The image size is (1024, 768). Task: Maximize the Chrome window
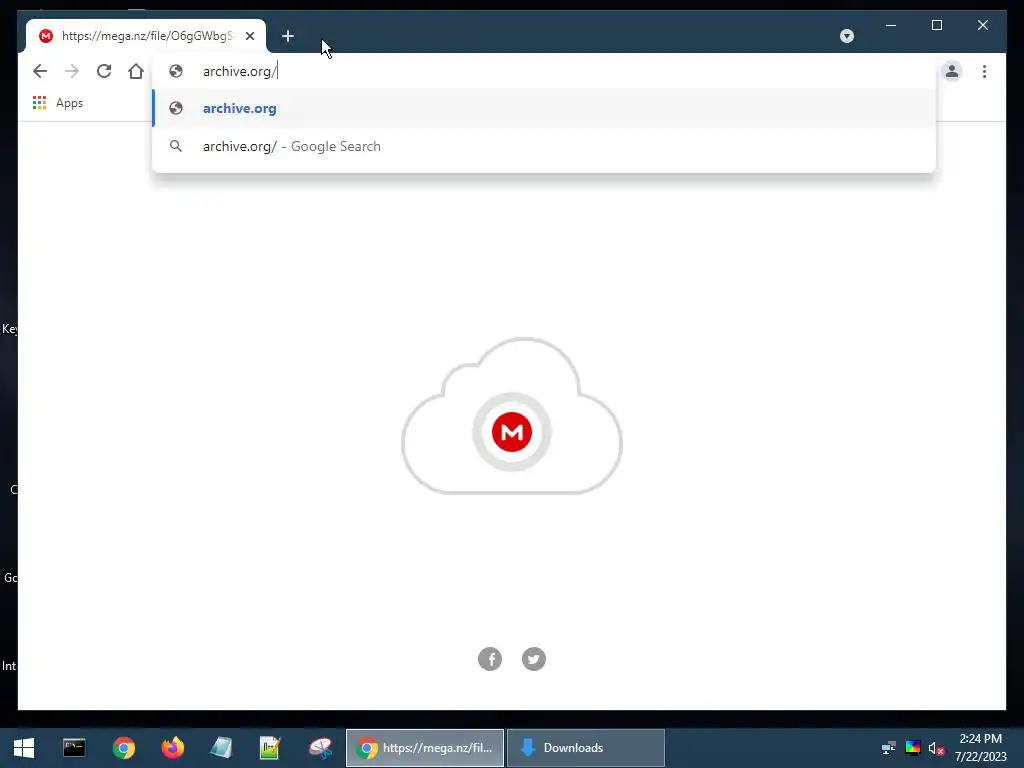coord(936,25)
